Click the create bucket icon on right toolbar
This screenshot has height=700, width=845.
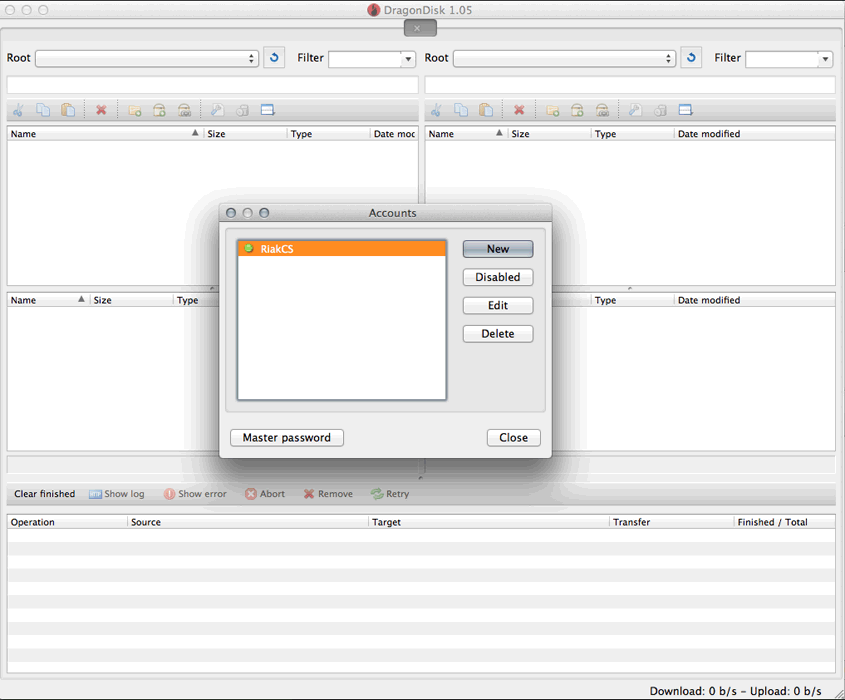click(578, 110)
